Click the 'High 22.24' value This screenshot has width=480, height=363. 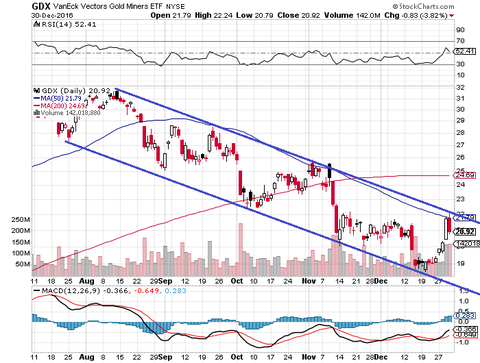click(213, 15)
